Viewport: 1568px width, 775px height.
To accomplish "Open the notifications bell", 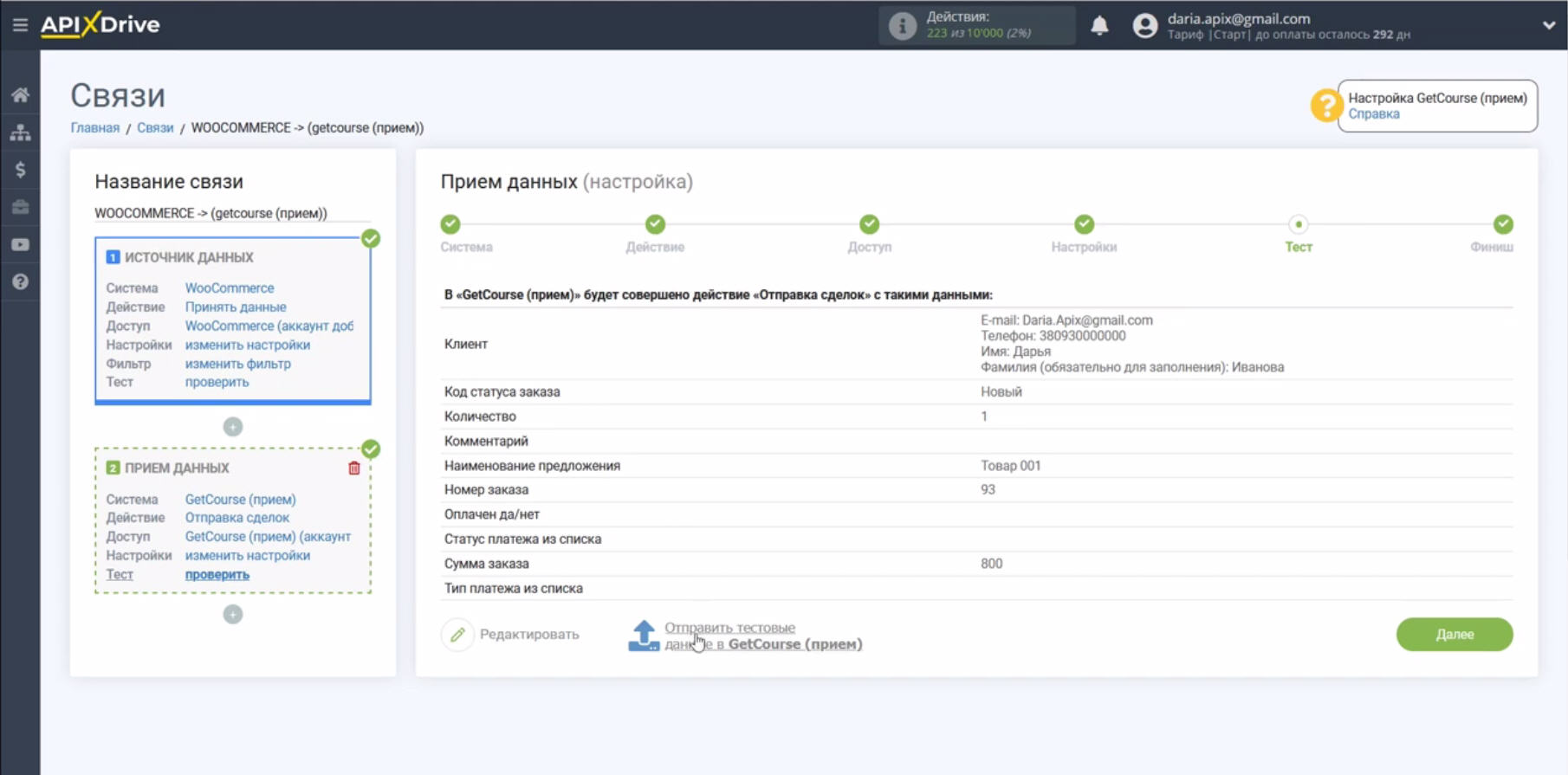I will (1099, 25).
